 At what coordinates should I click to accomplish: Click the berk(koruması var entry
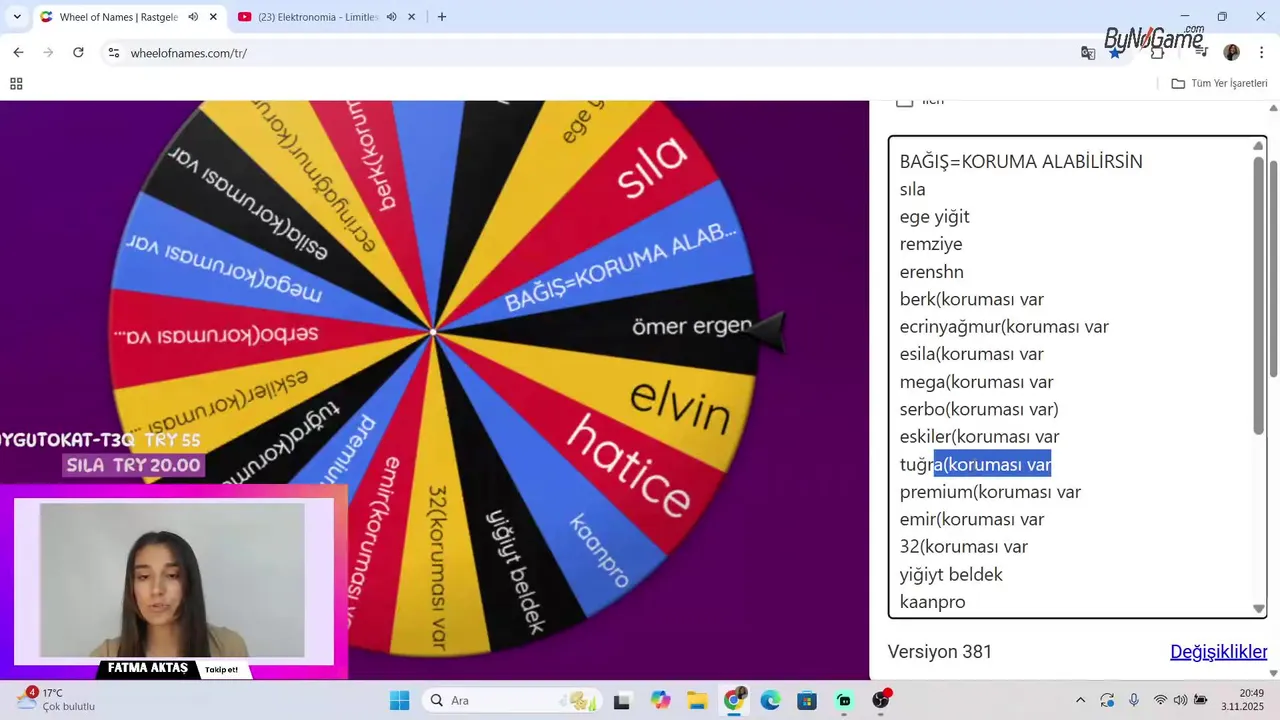(x=971, y=299)
